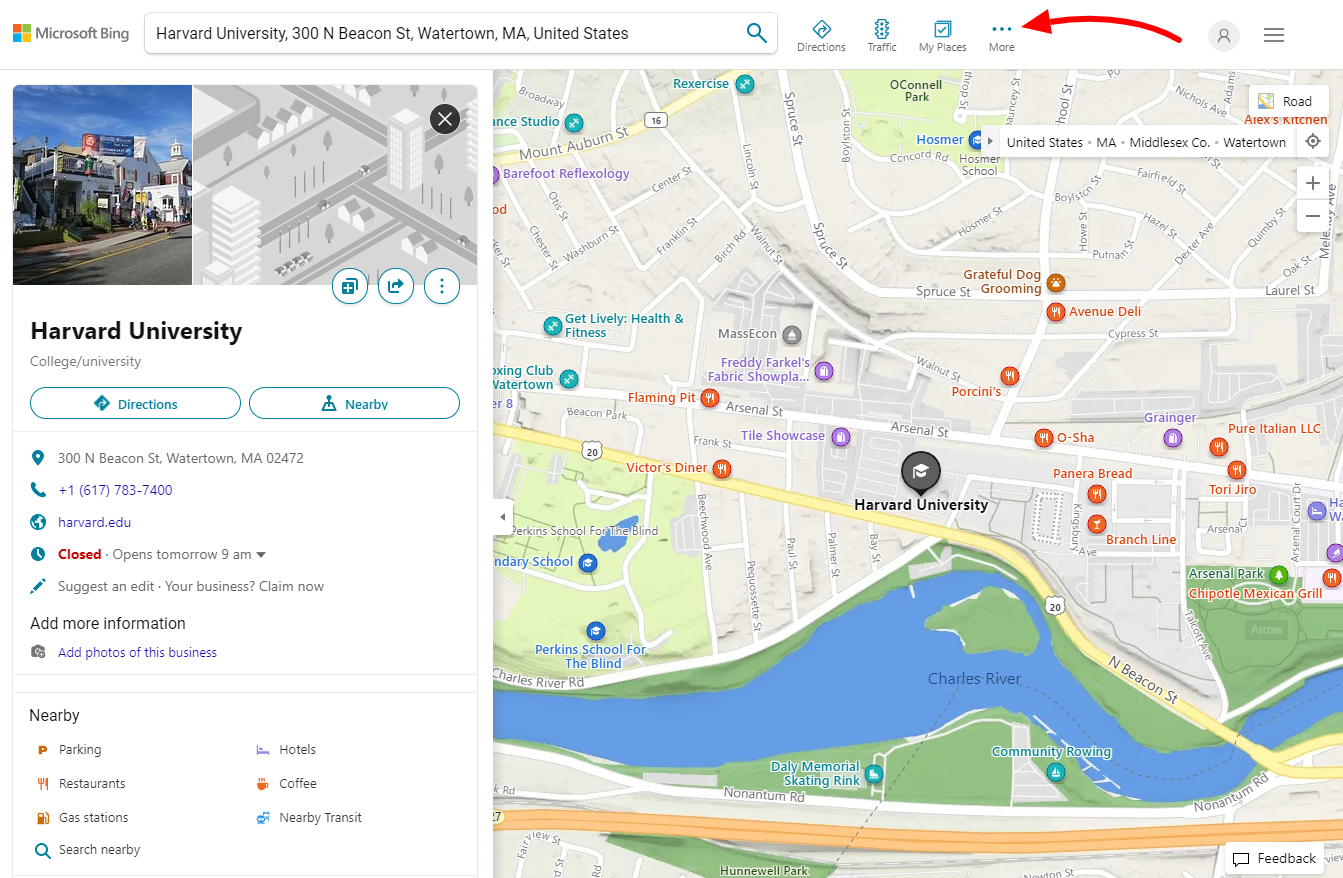Select Parking under Nearby
1343x878 pixels.
coord(80,749)
